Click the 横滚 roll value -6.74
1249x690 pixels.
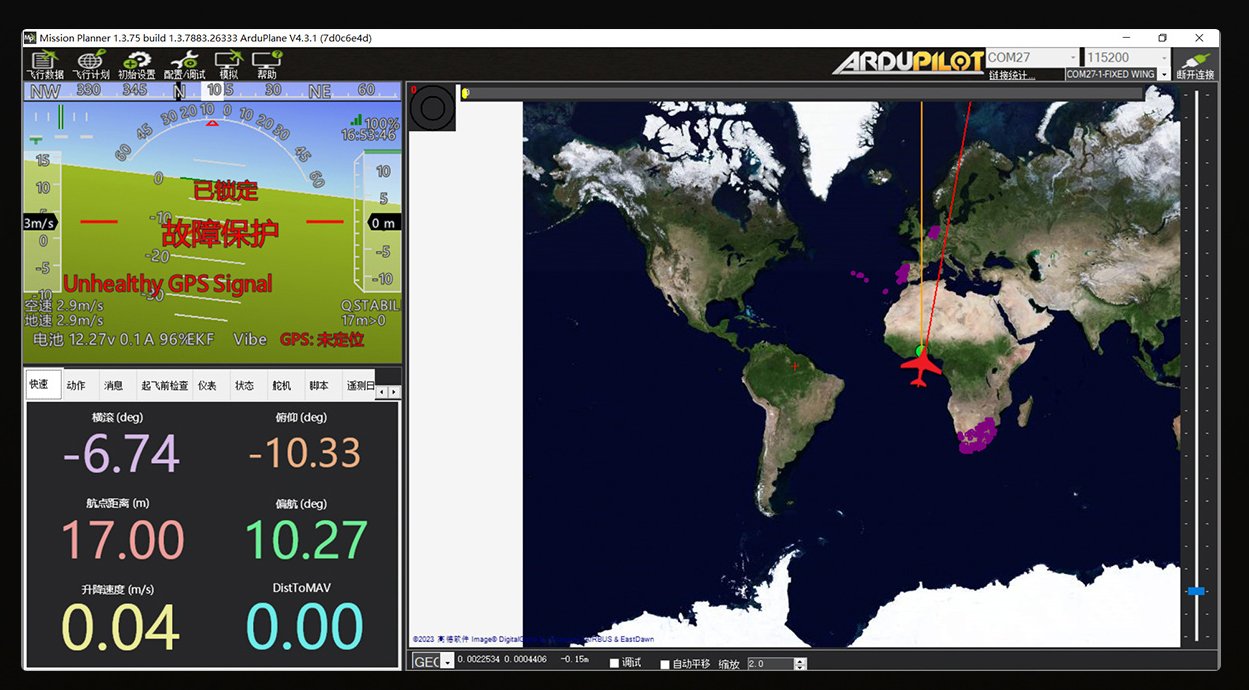(121, 453)
